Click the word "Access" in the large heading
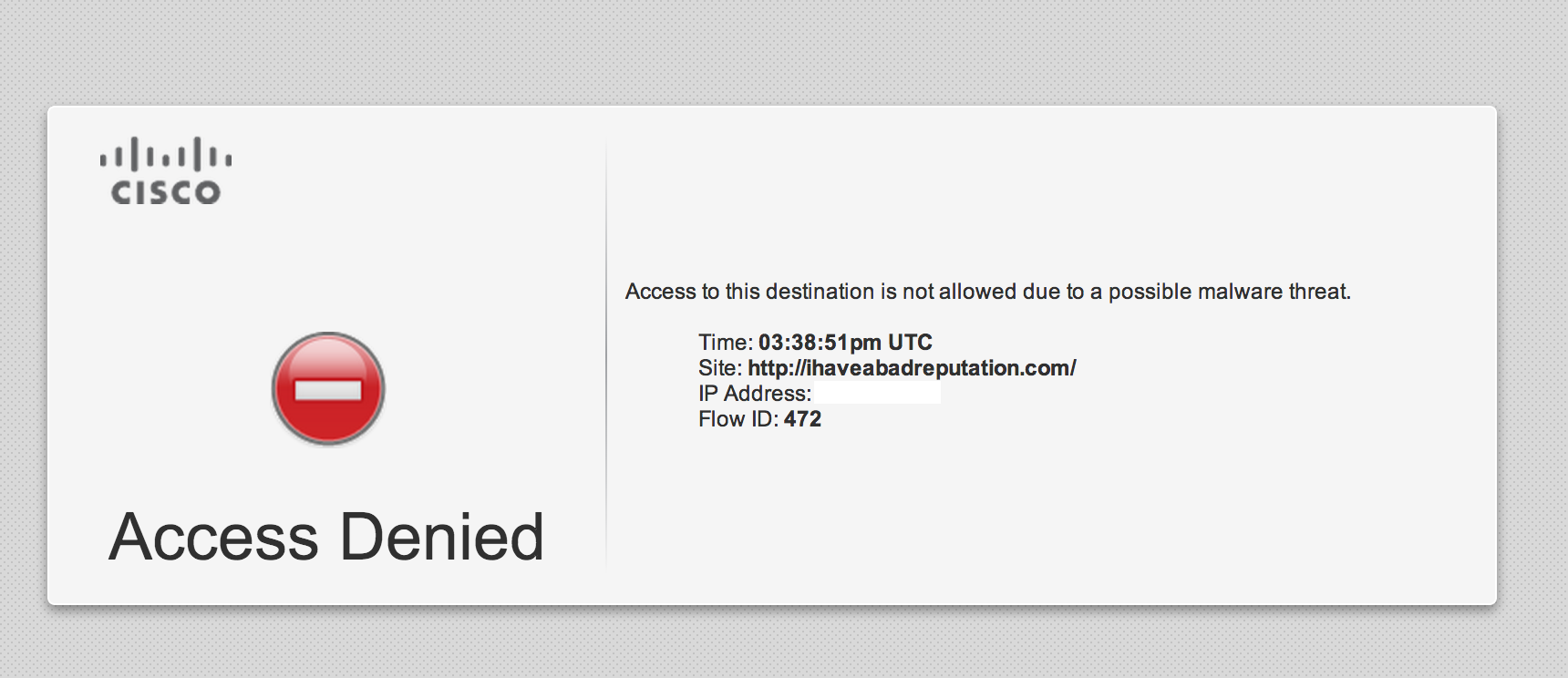1568x678 pixels. point(213,537)
